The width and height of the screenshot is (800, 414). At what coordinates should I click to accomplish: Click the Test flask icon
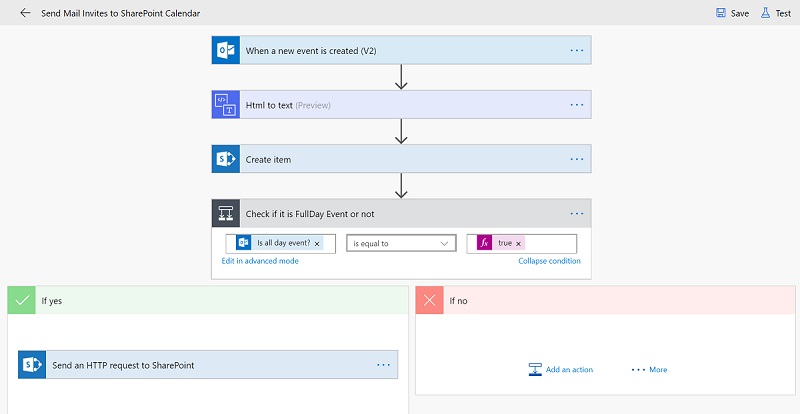pyautogui.click(x=765, y=13)
